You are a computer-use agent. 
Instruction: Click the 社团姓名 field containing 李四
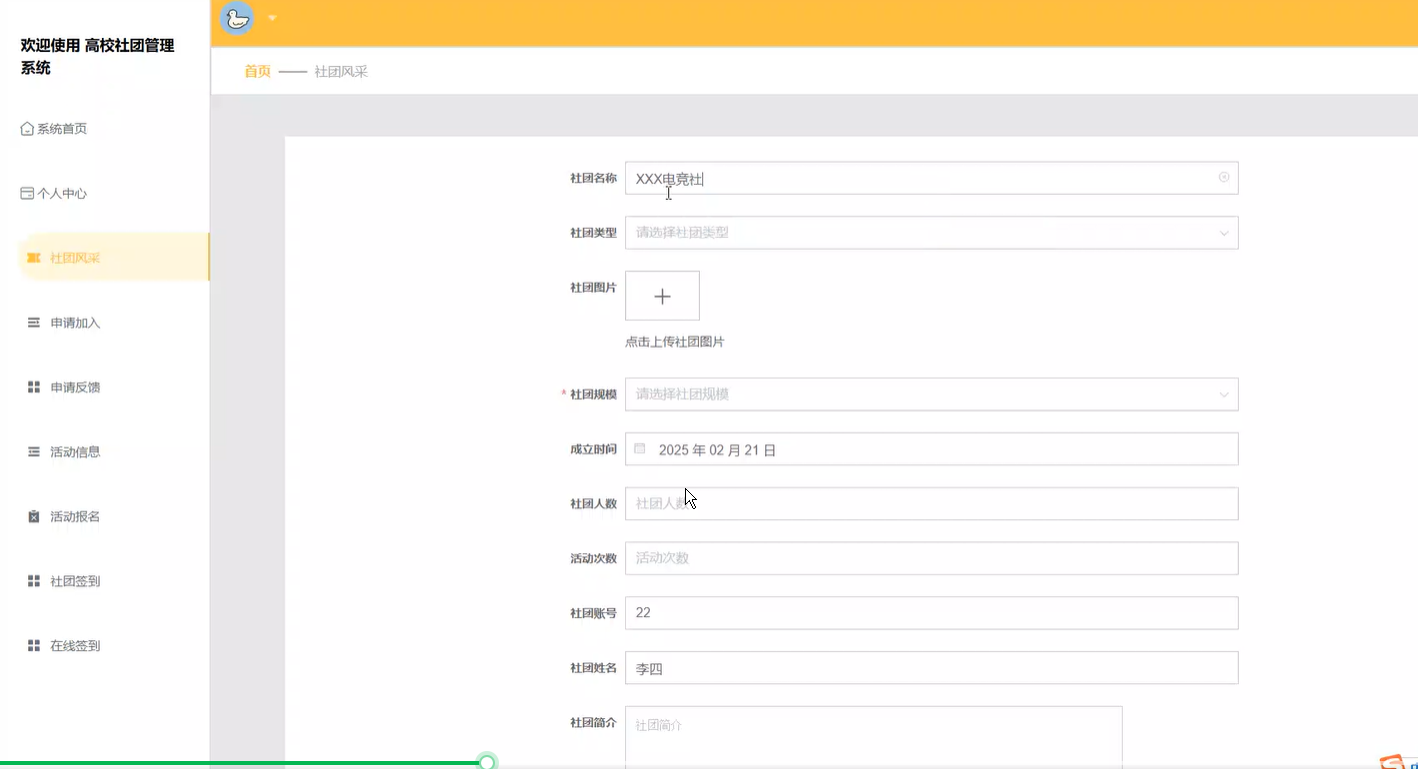931,668
